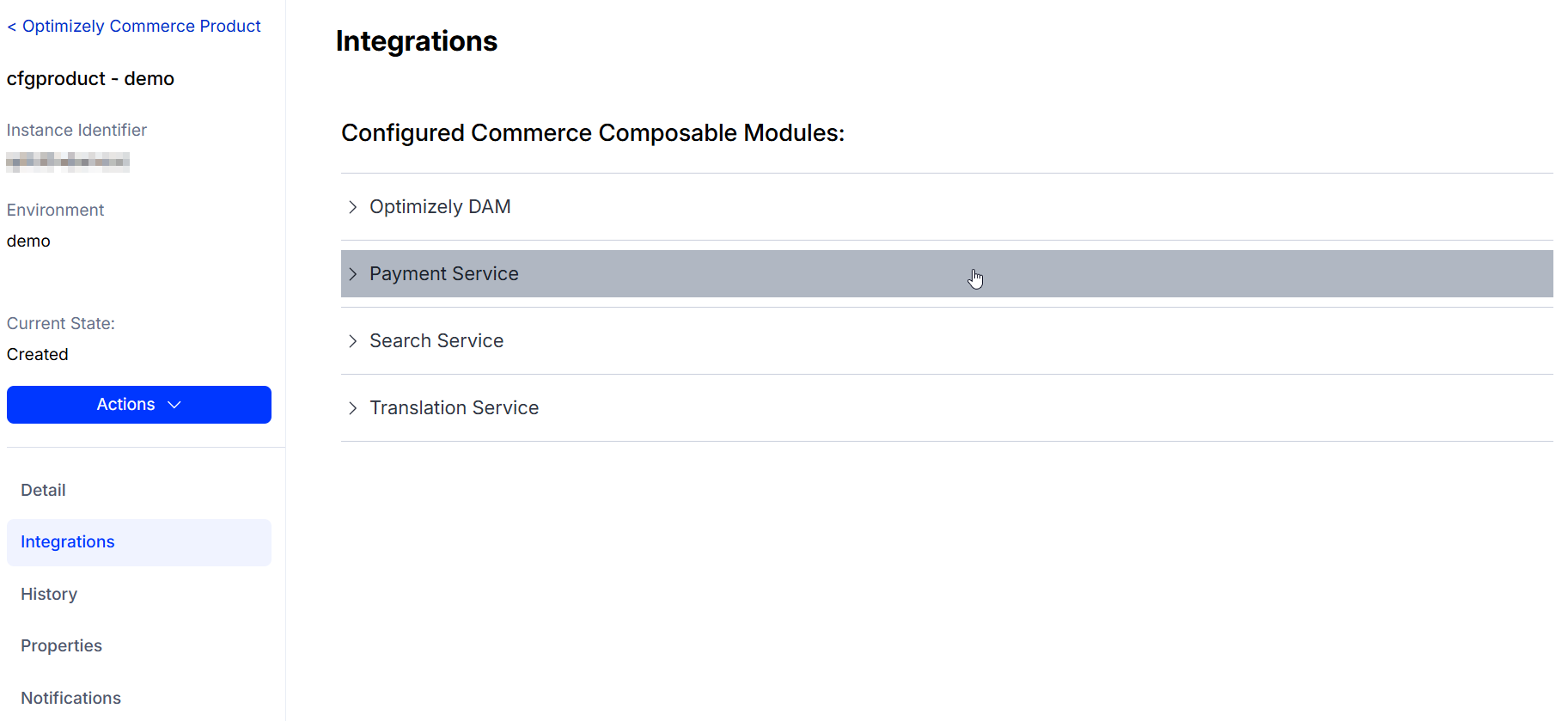Click the Actions button
Viewport: 1568px width, 721px height.
click(x=125, y=404)
